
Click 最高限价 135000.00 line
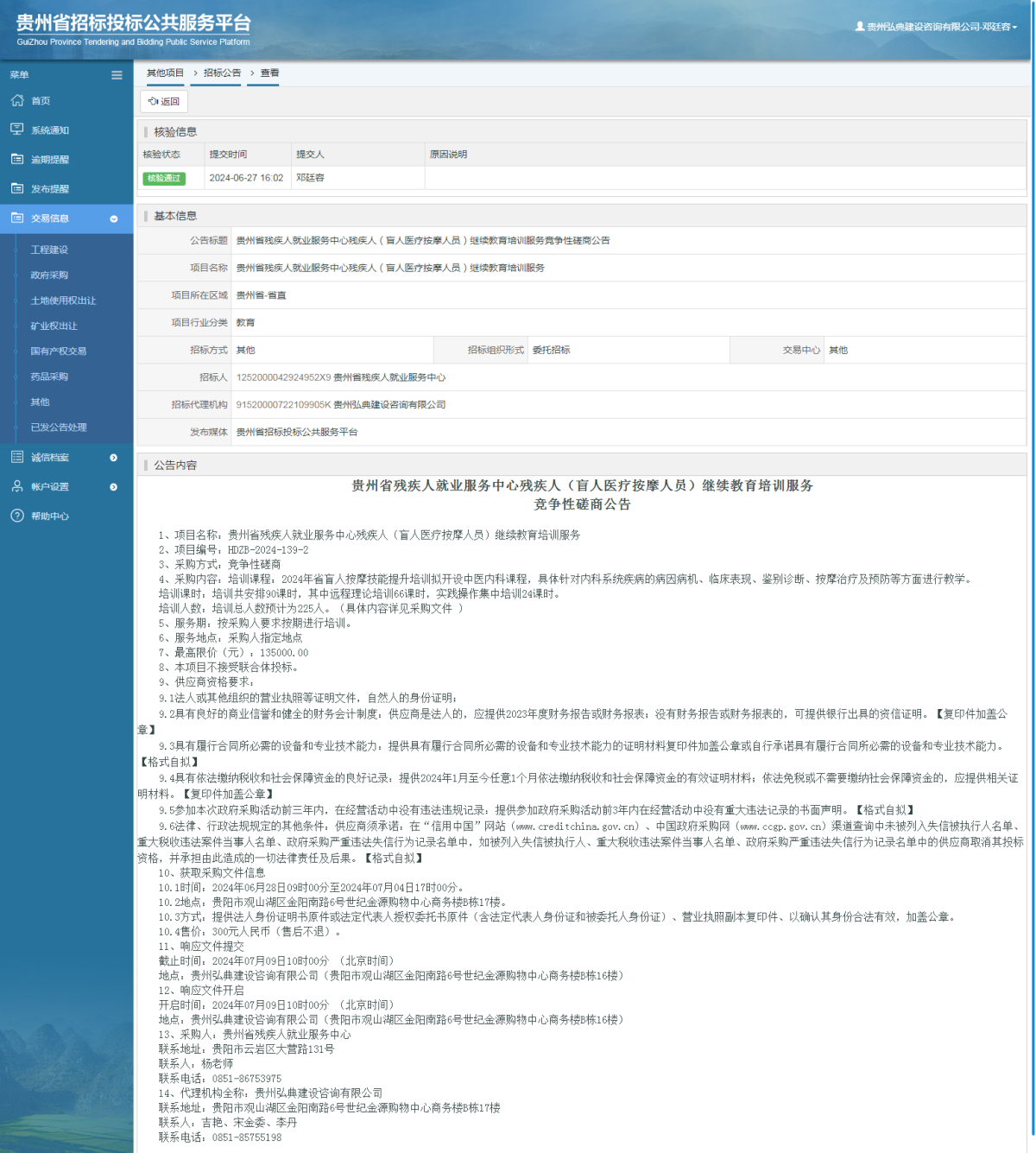point(233,653)
